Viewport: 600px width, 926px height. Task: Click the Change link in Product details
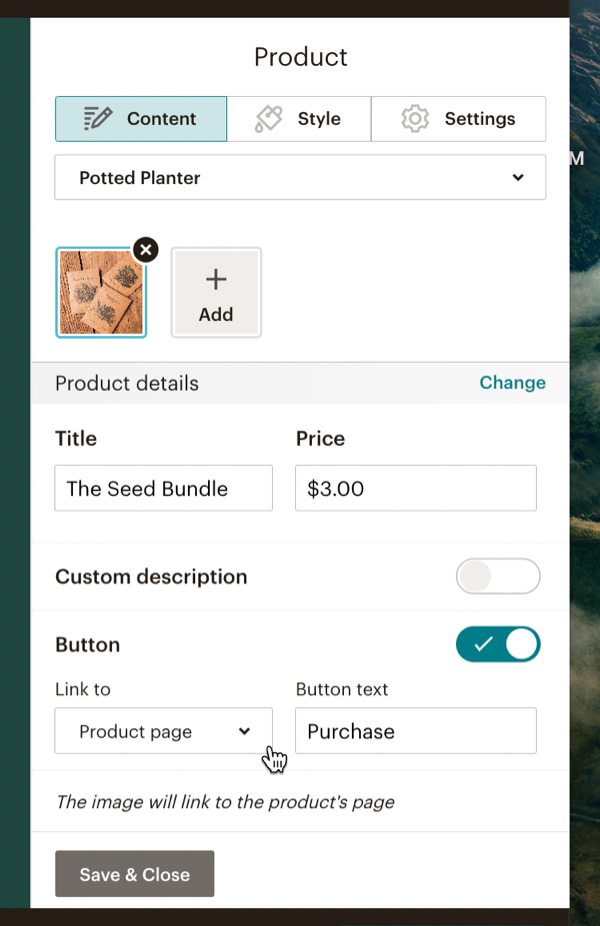(x=512, y=383)
